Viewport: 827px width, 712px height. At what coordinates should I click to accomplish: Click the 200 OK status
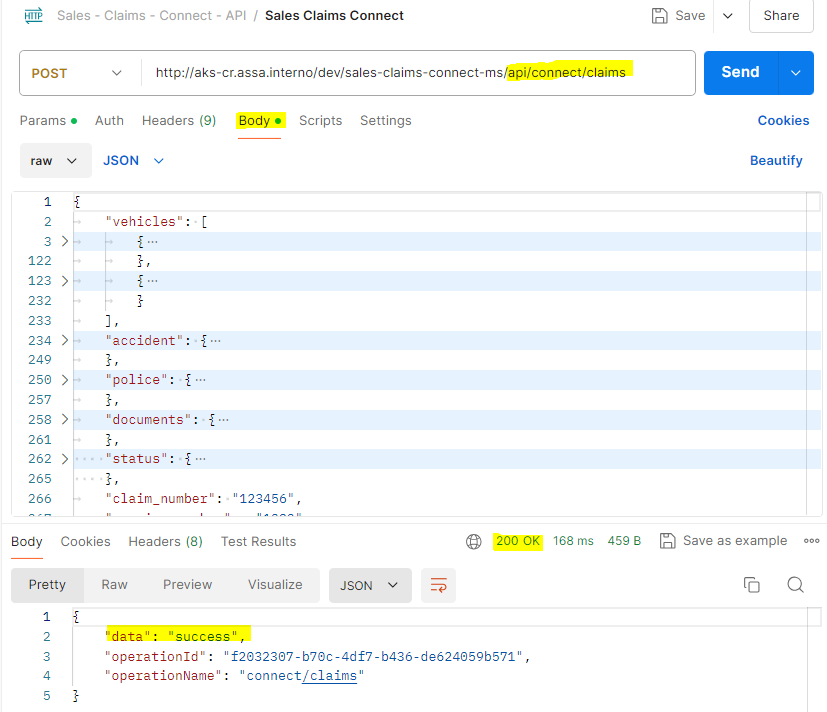click(518, 541)
